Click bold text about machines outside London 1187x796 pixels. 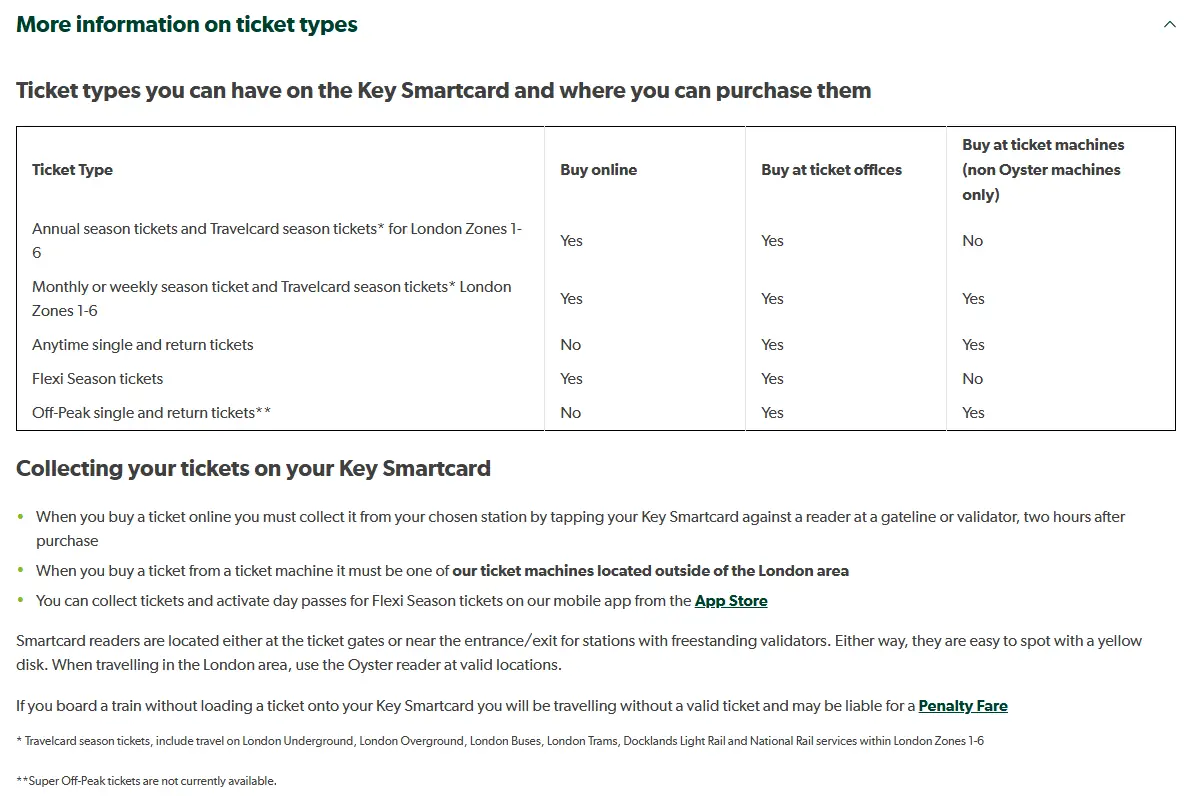pyautogui.click(x=650, y=571)
